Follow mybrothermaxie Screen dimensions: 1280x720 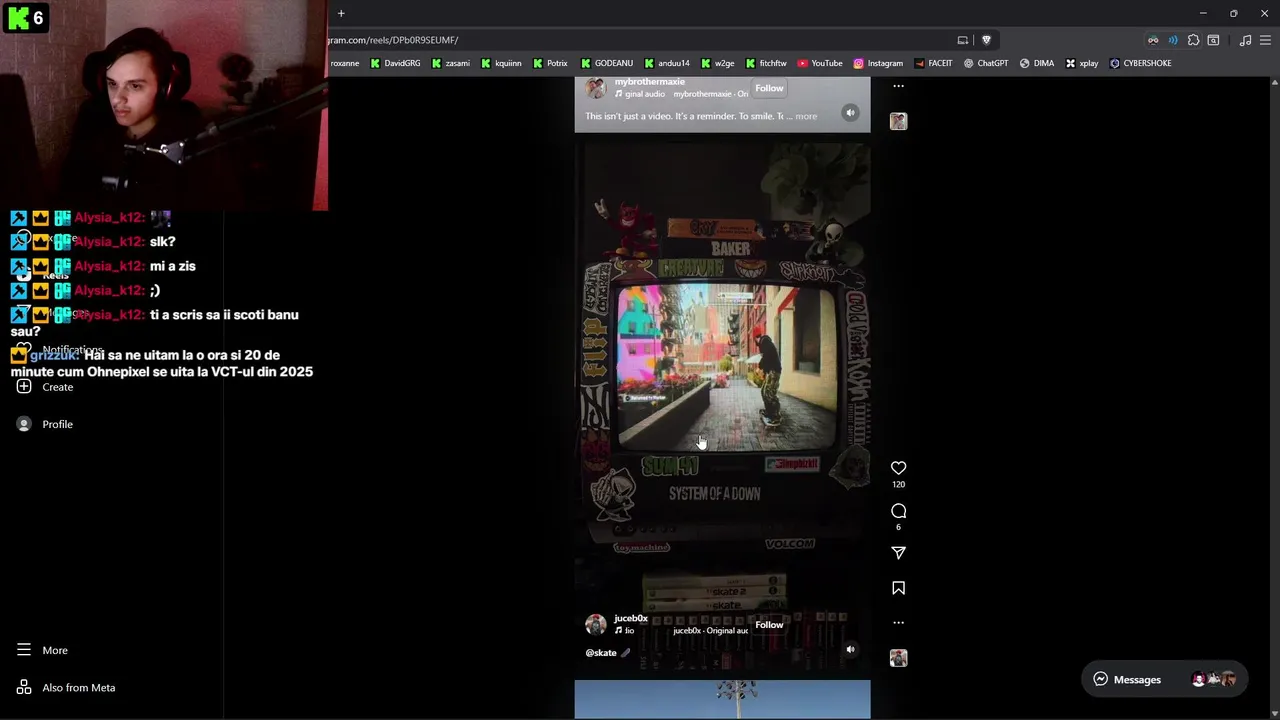[769, 88]
